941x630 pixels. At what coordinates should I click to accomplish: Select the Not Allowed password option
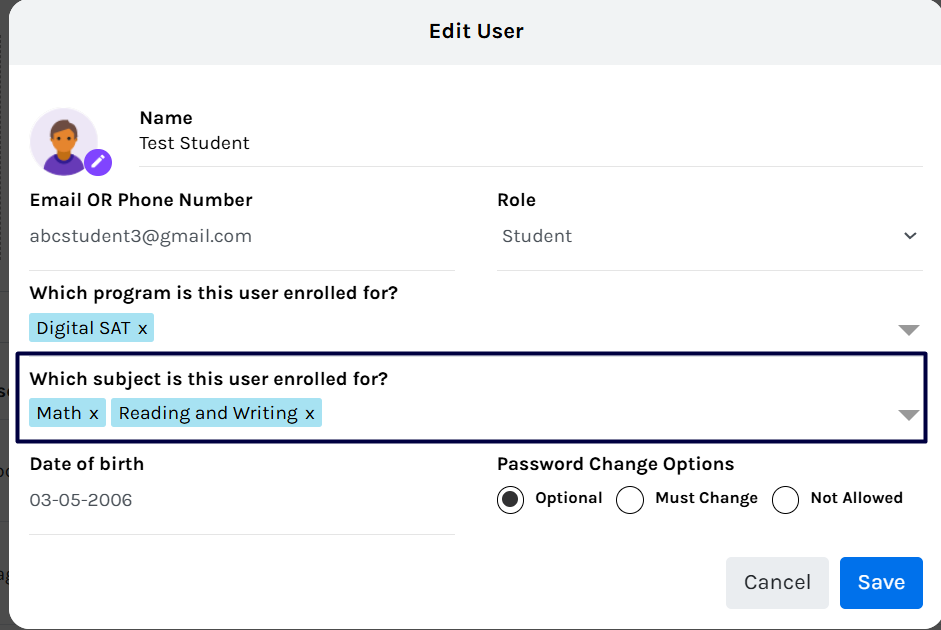[x=785, y=499]
